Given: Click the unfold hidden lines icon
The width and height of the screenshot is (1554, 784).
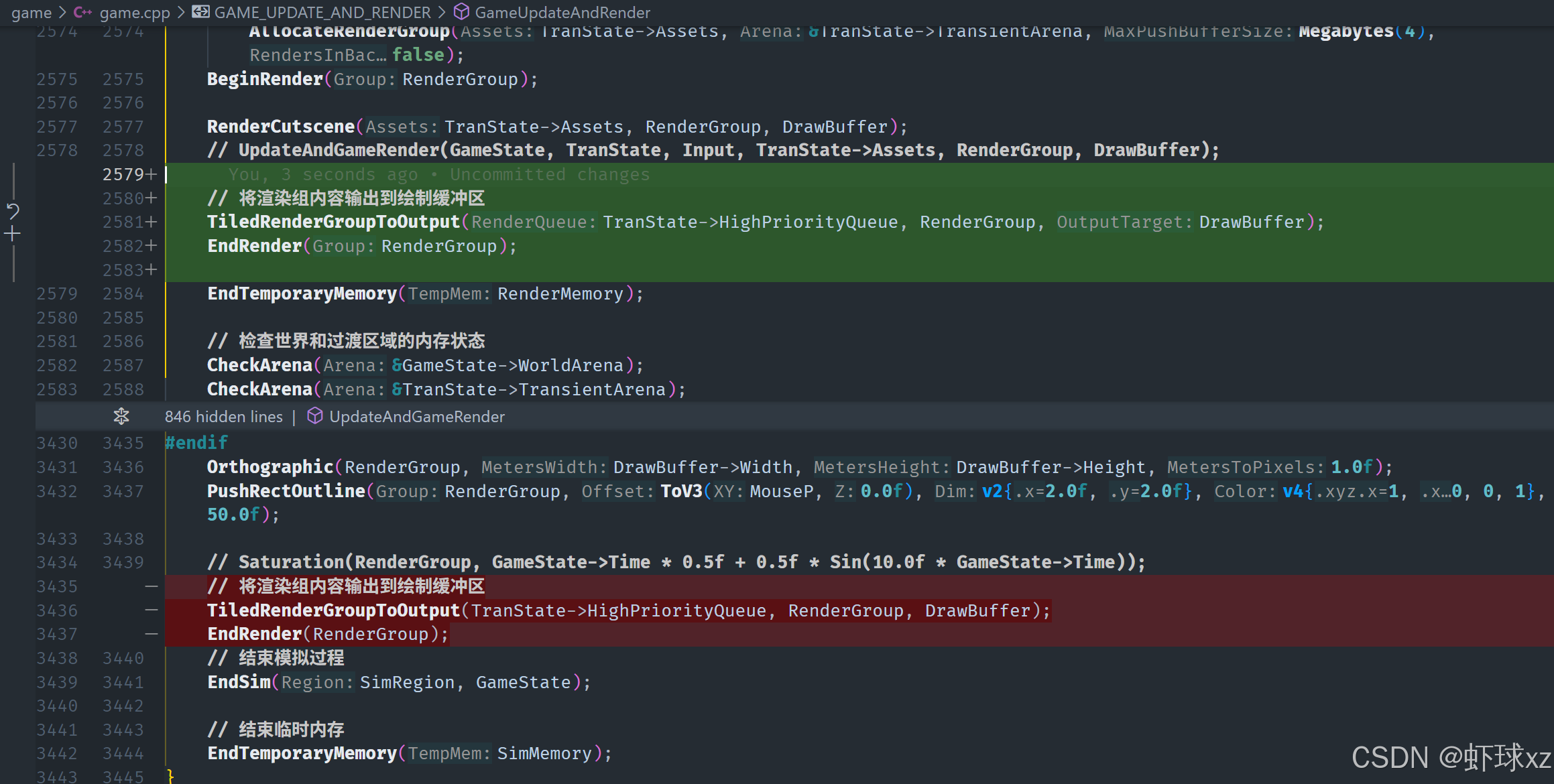Looking at the screenshot, I should tap(121, 416).
